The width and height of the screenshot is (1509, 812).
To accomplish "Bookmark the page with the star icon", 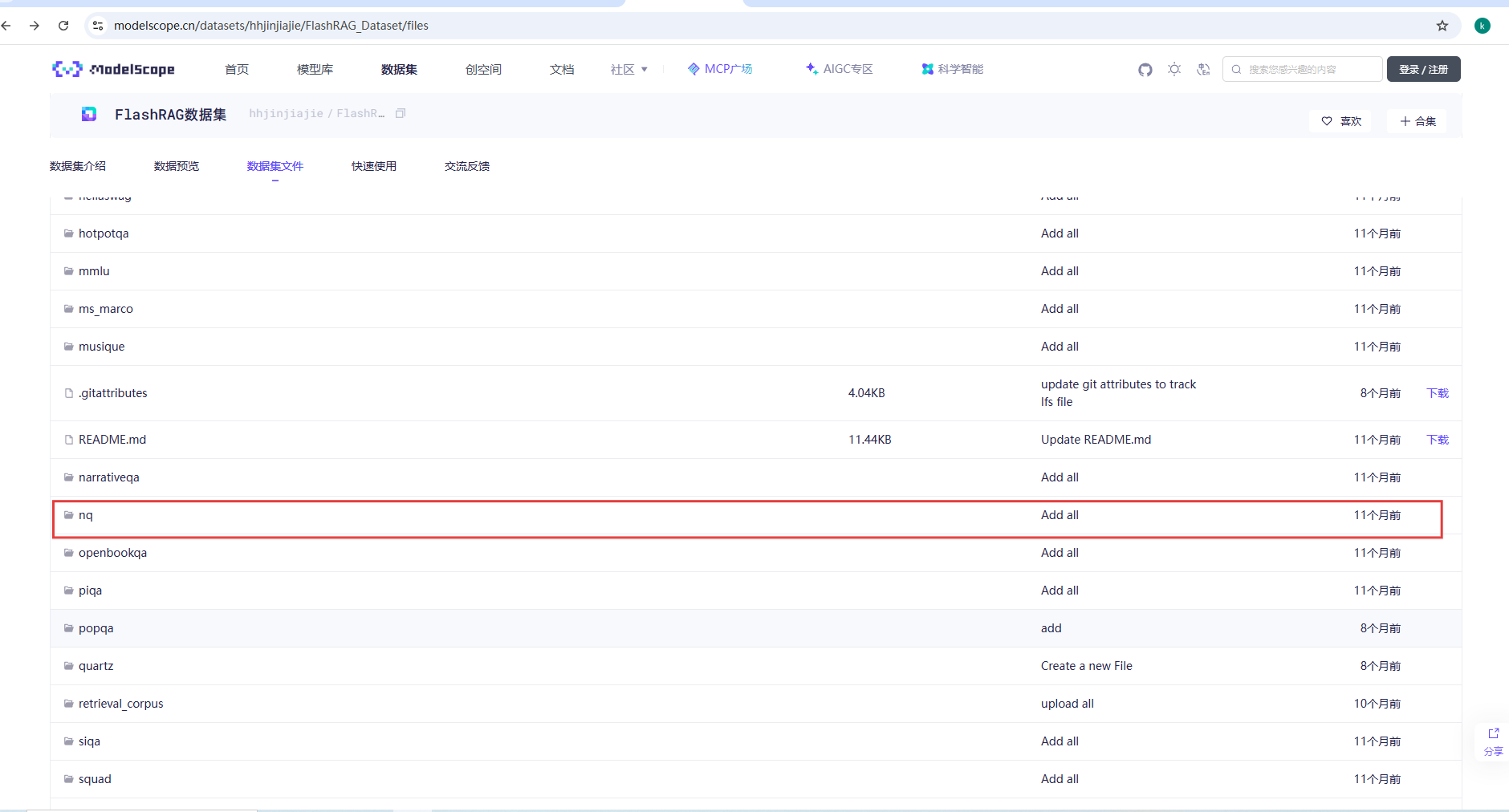I will [x=1442, y=25].
